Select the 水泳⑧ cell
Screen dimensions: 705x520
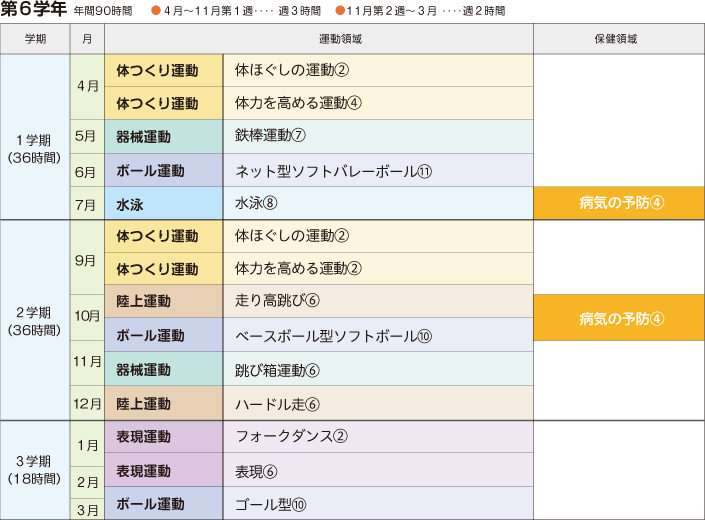click(x=378, y=204)
